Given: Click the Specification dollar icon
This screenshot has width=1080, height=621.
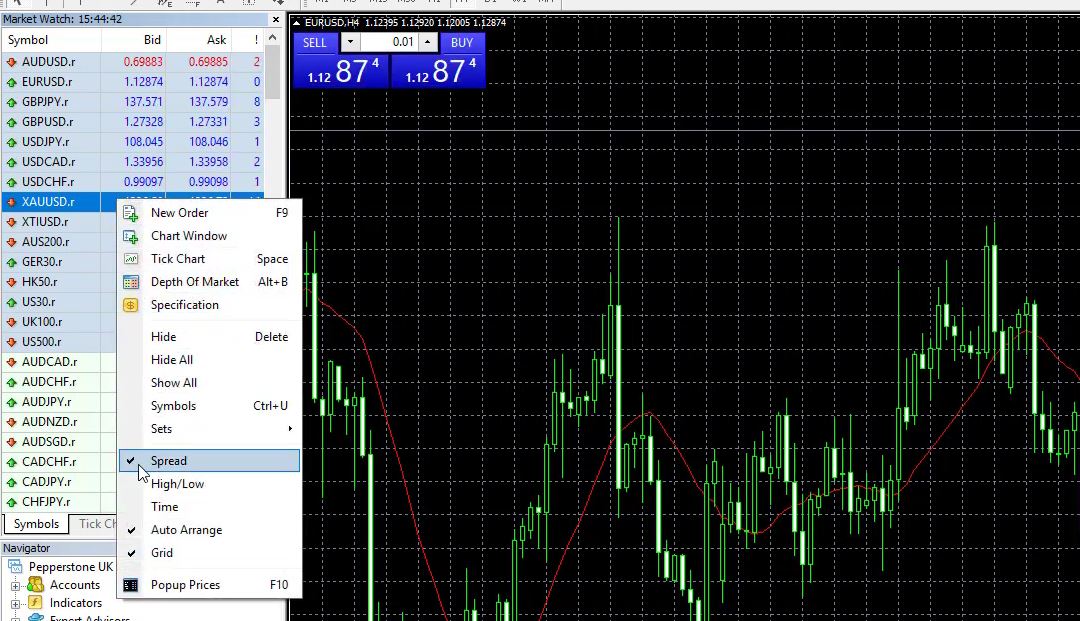Looking at the screenshot, I should click(x=130, y=305).
